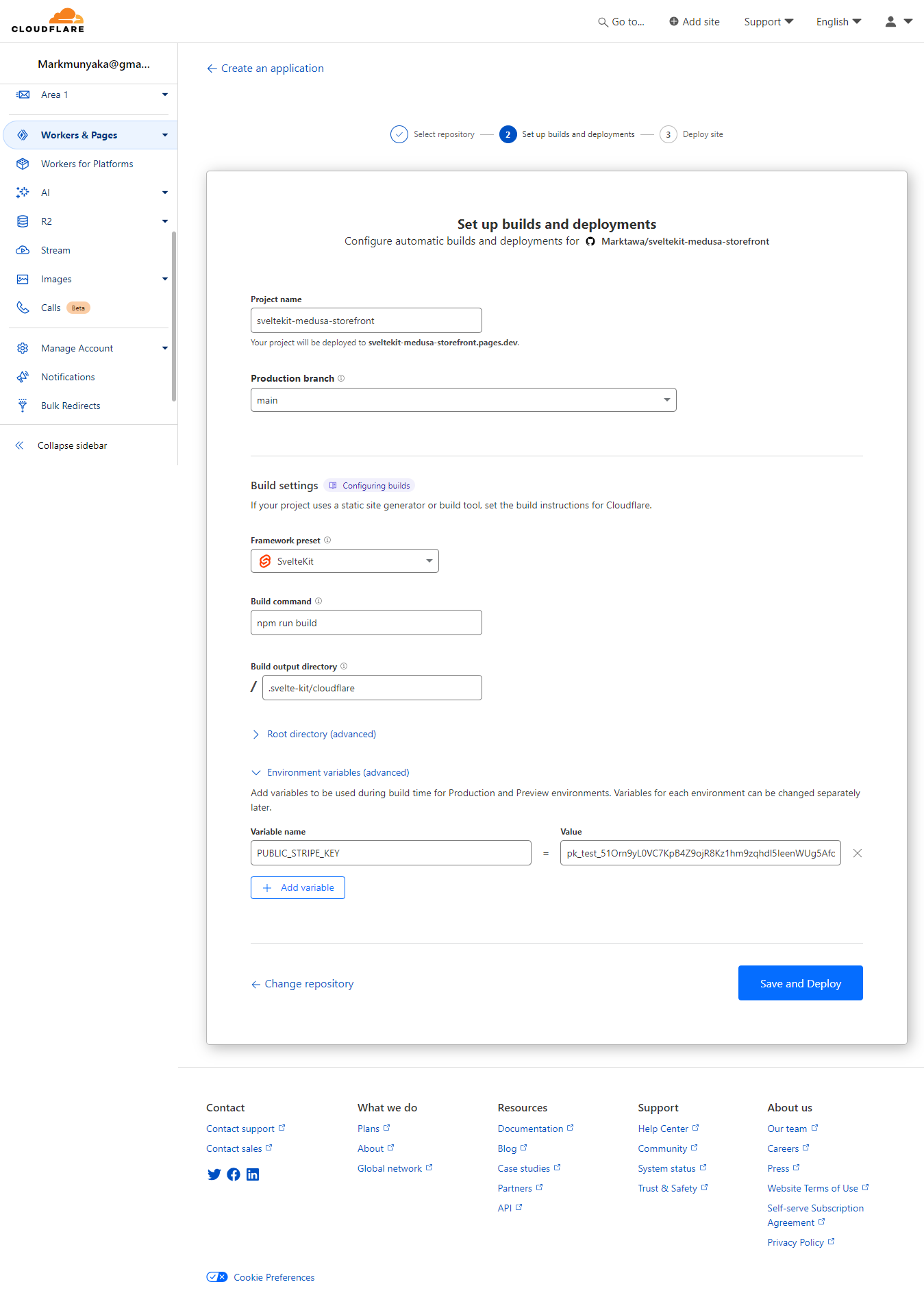
Task: Open Cloudflare's LinkedIn page
Action: click(x=253, y=1174)
